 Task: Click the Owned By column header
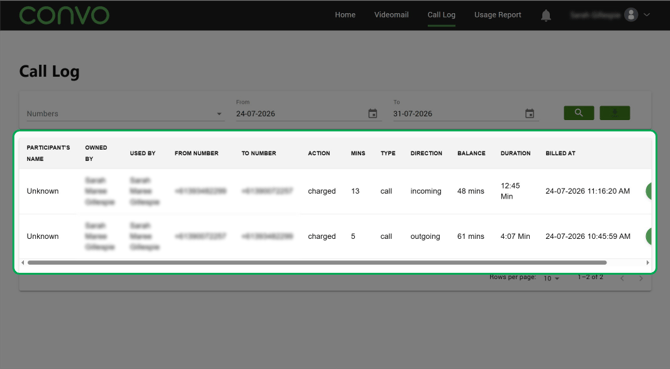pyautogui.click(x=96, y=153)
